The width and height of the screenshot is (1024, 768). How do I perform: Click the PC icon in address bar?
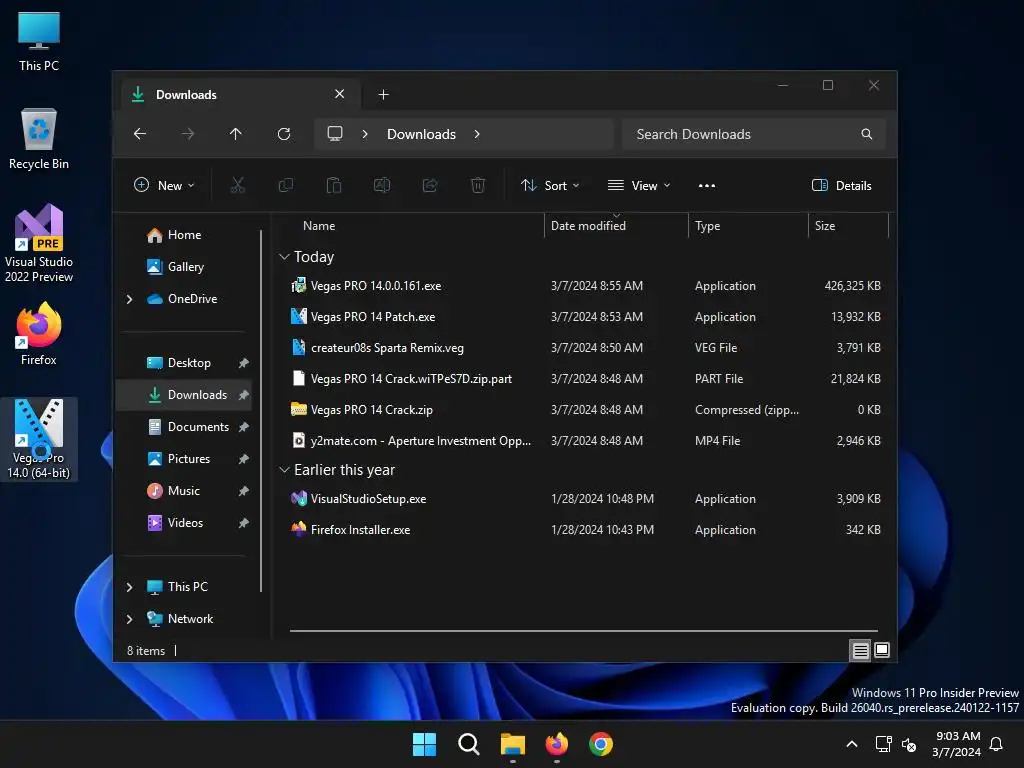[x=335, y=134]
